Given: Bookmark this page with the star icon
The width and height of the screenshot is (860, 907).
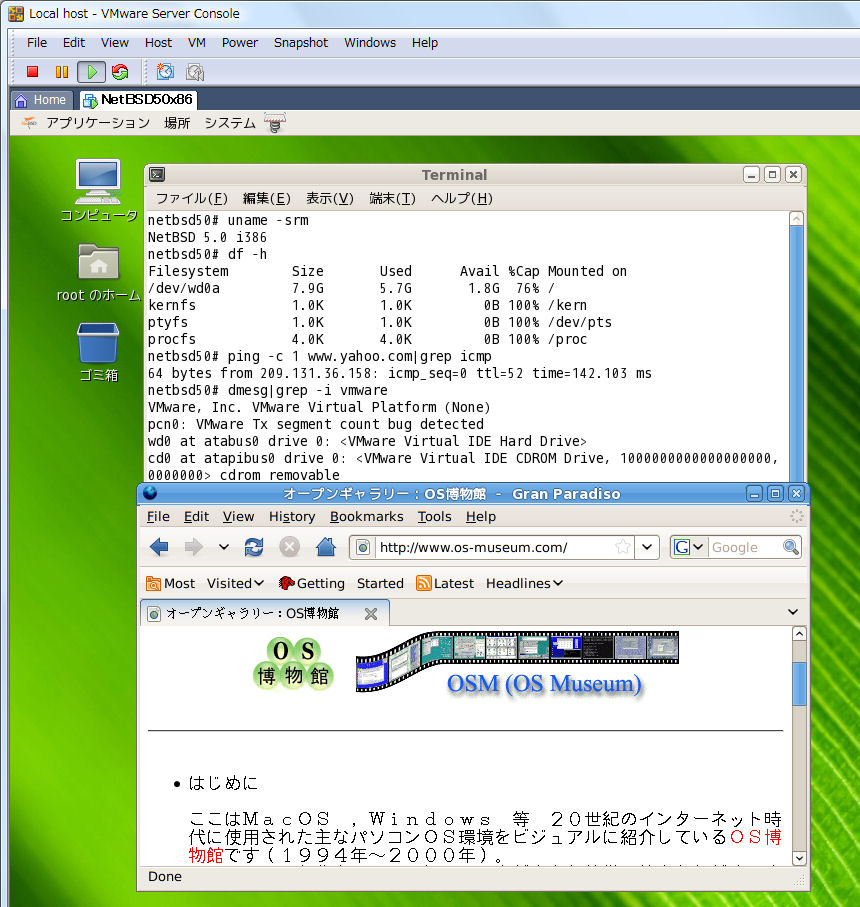Looking at the screenshot, I should [x=623, y=547].
